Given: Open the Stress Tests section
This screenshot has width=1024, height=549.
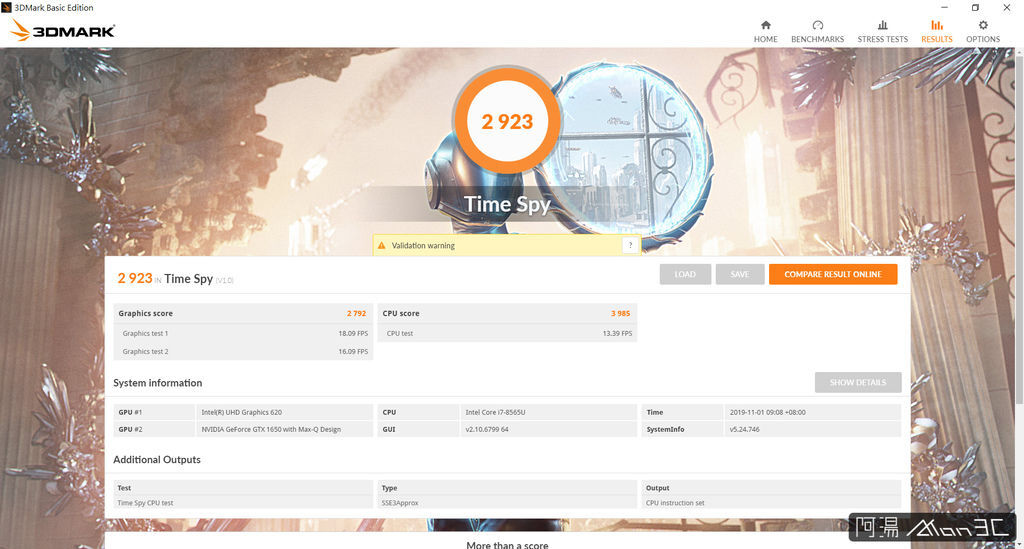Looking at the screenshot, I should click(882, 31).
